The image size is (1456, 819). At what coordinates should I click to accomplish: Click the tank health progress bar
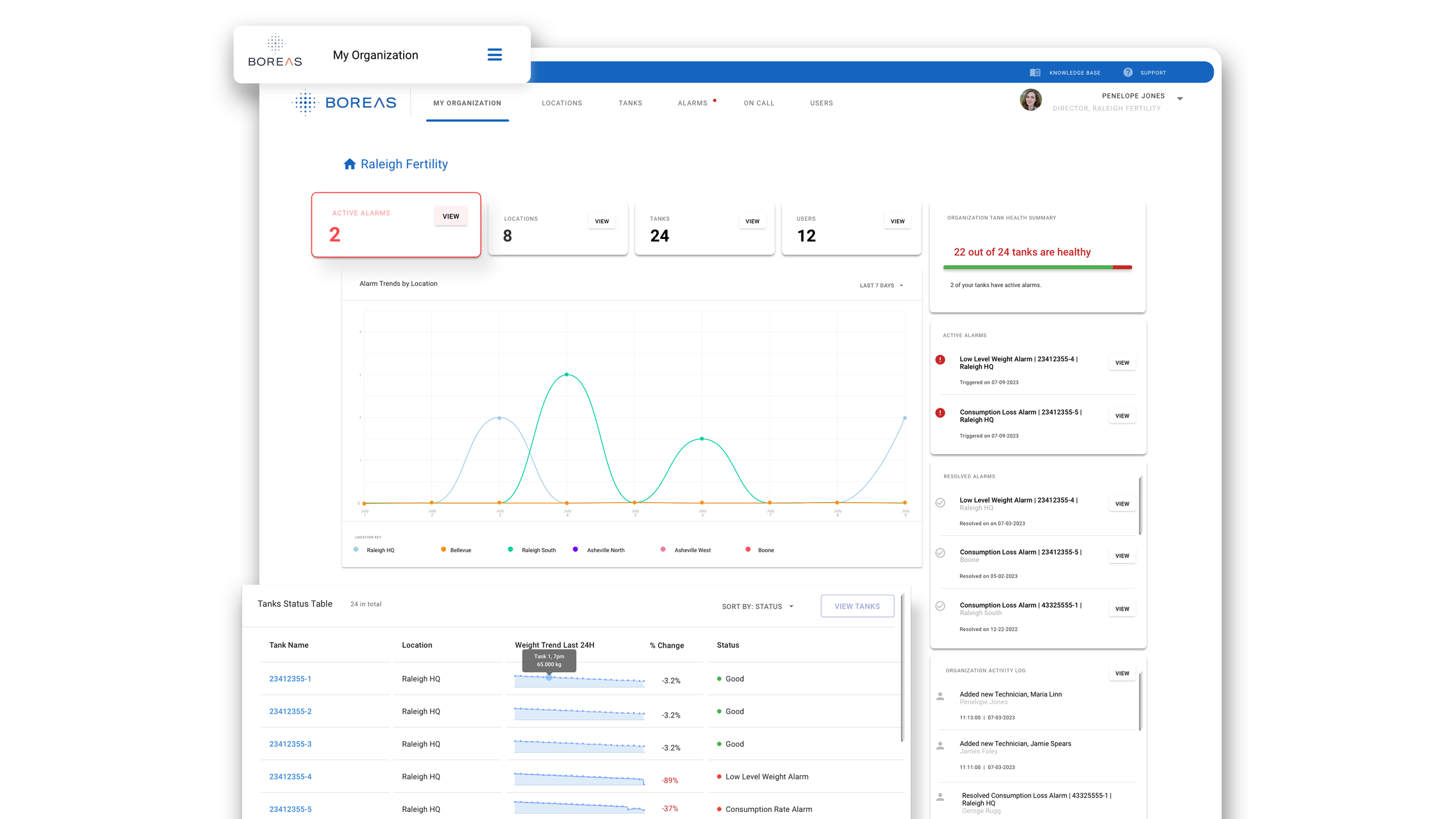pyautogui.click(x=1037, y=267)
